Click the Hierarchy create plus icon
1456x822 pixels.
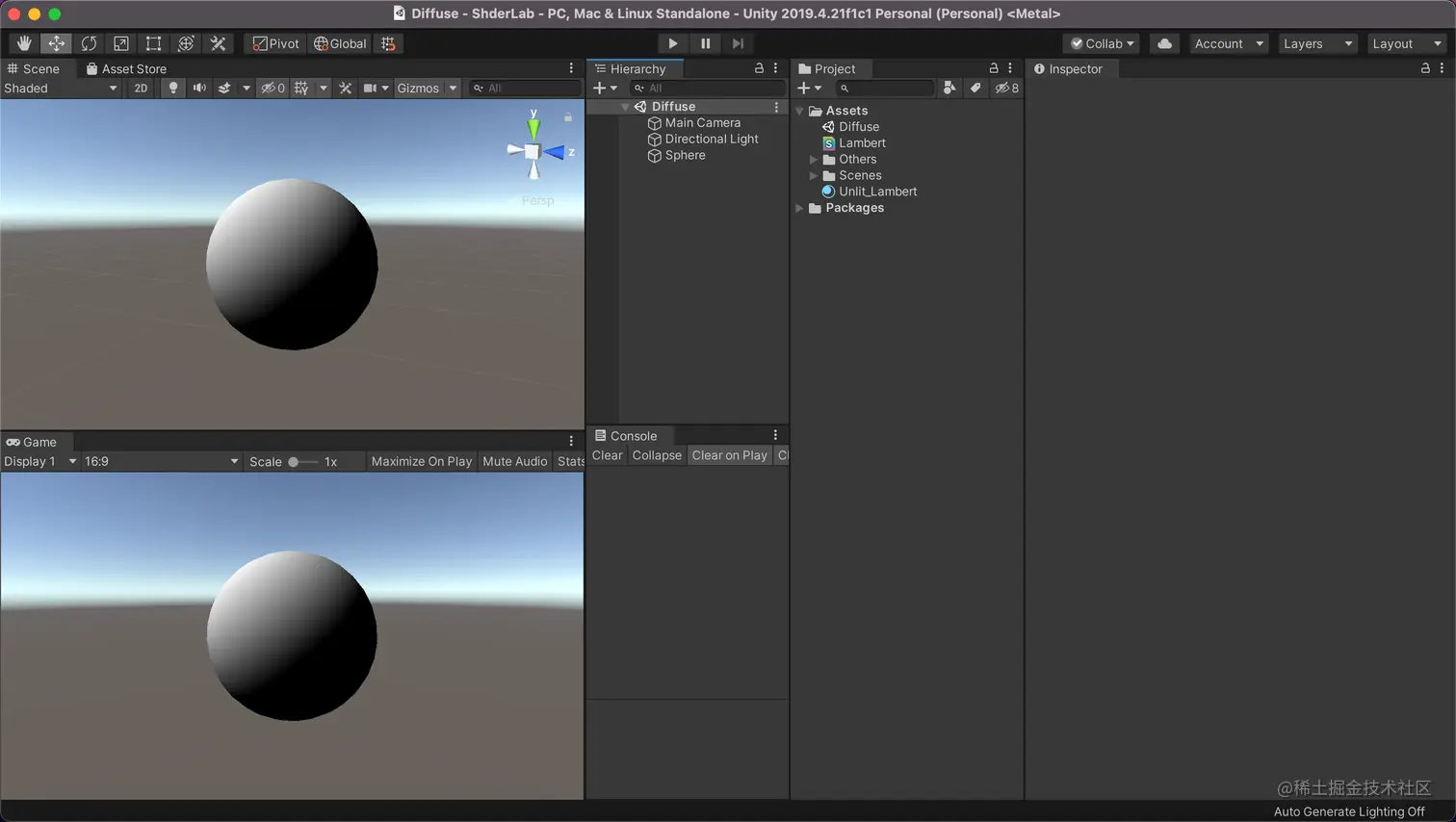coord(600,88)
